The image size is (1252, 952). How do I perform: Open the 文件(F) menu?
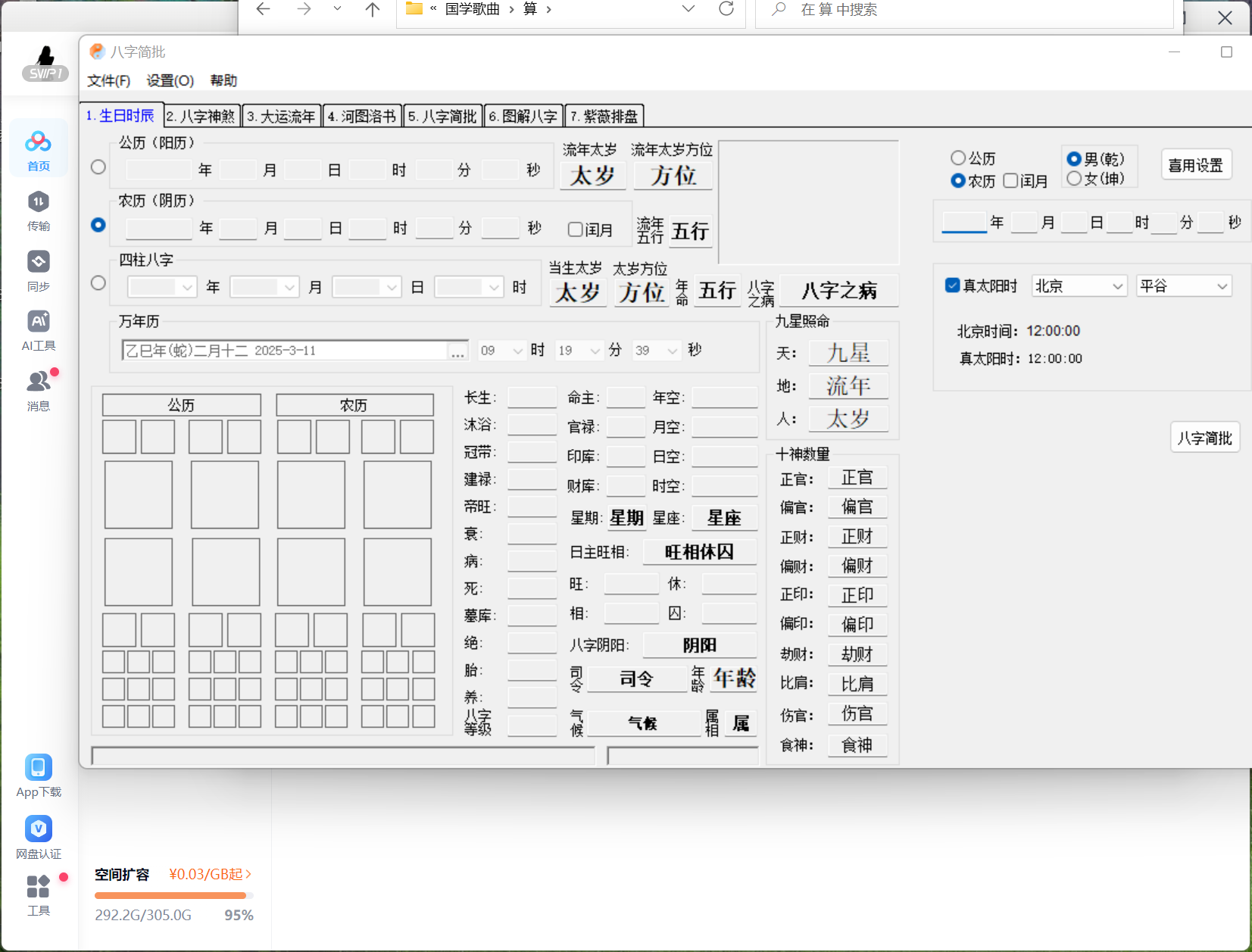108,81
